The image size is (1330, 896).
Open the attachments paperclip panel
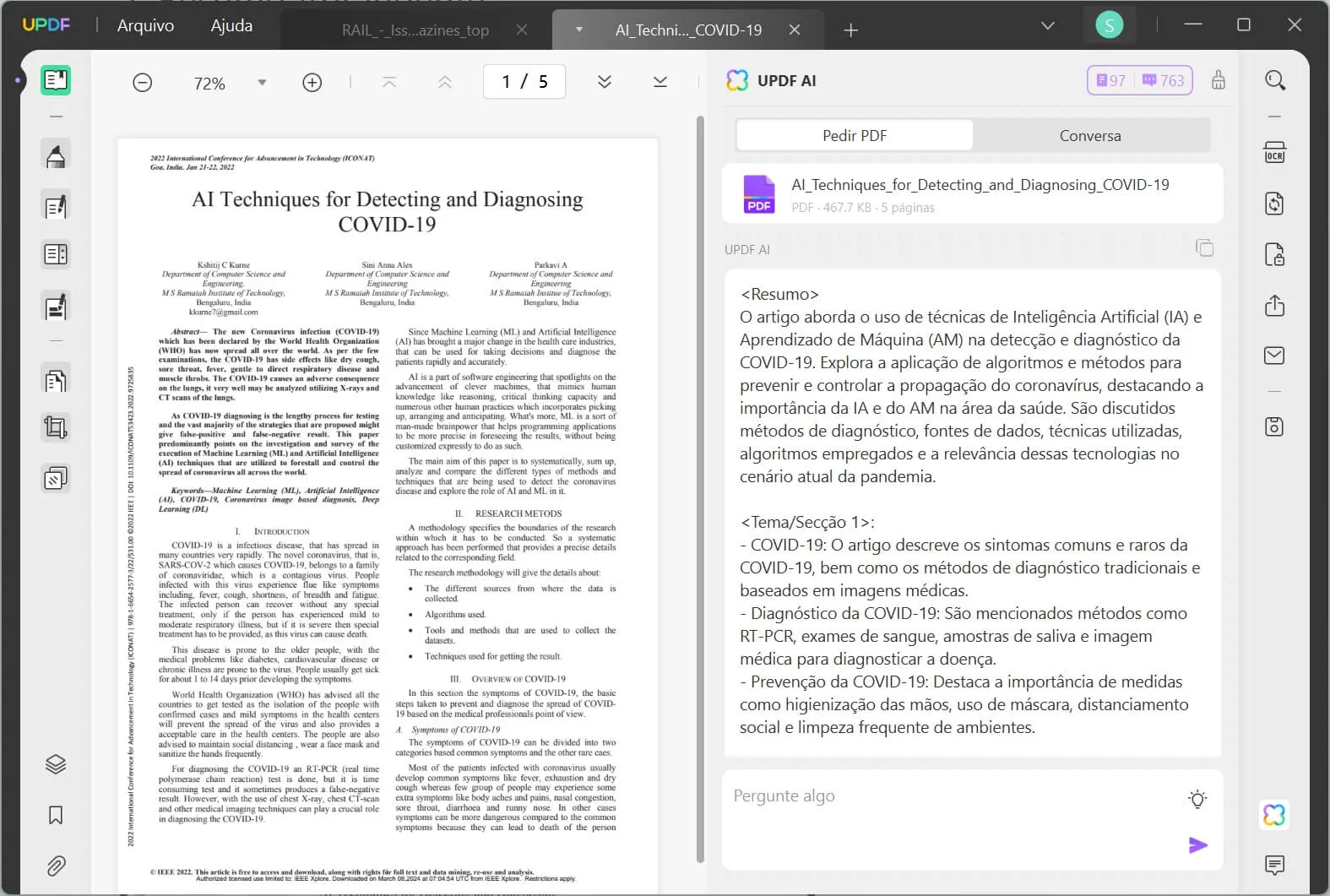(56, 866)
